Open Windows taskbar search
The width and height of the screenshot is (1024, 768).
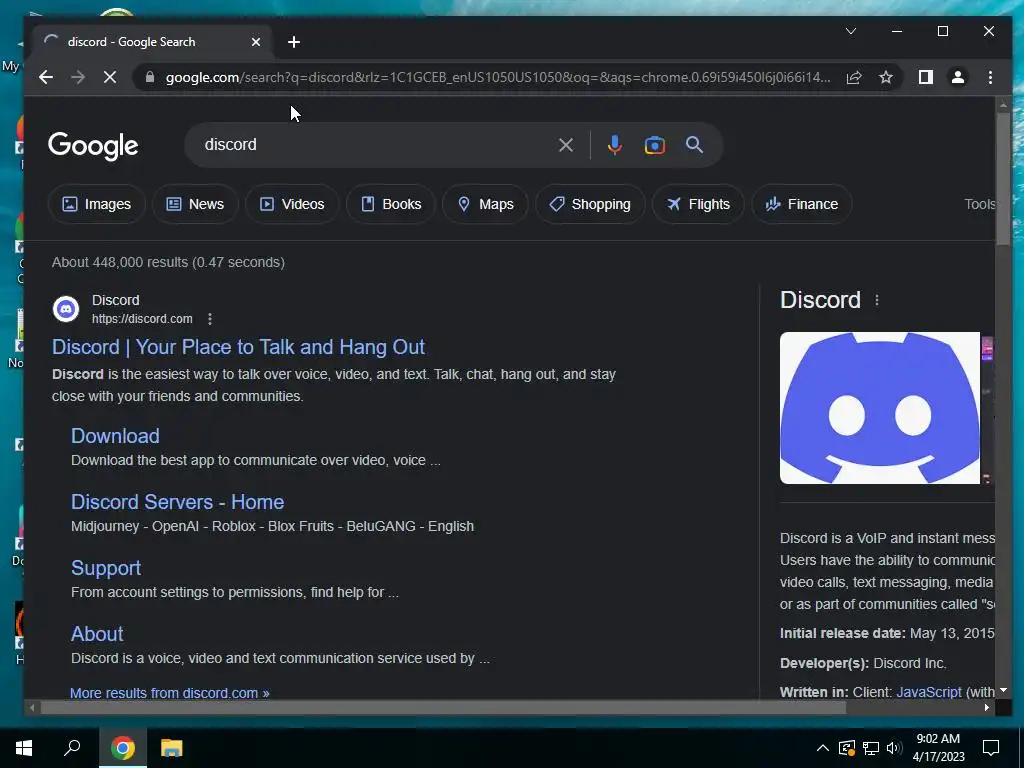point(72,748)
